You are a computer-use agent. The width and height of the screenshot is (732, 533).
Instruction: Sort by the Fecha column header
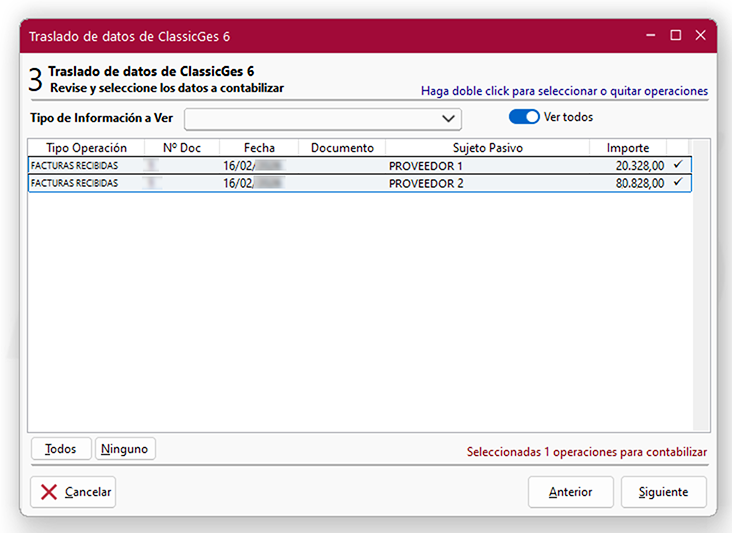tap(259, 148)
